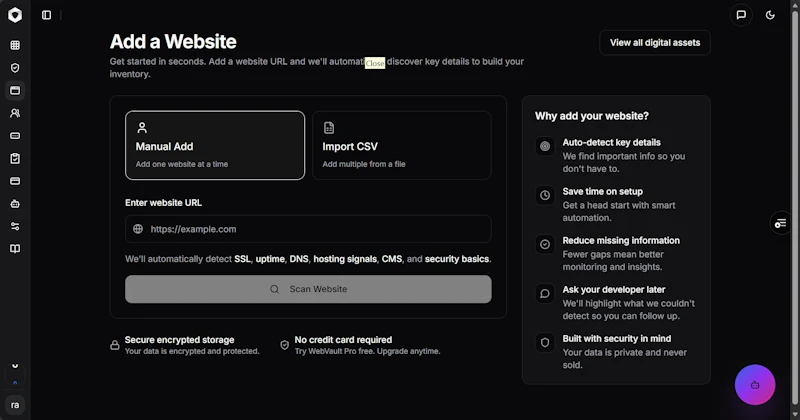Toggle dark mode with moon icon

coord(770,15)
